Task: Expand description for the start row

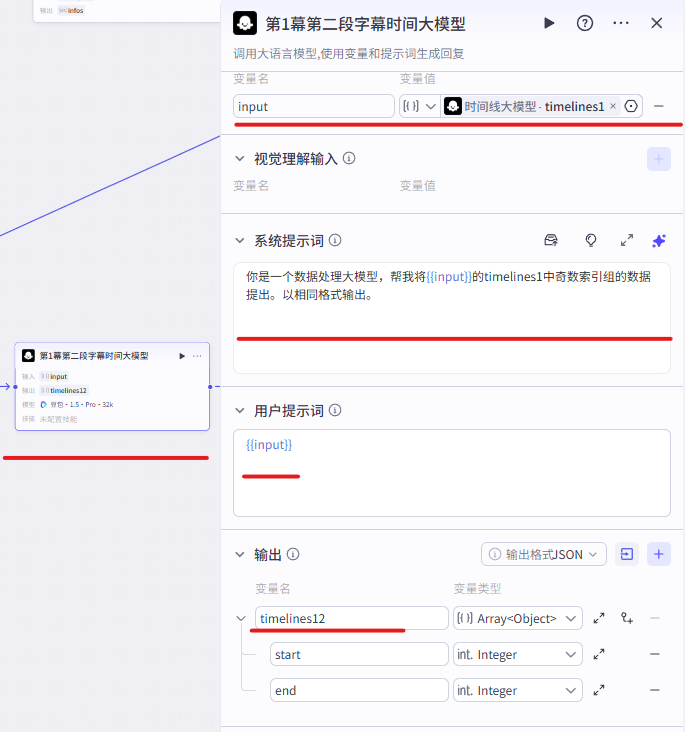Action: click(599, 655)
